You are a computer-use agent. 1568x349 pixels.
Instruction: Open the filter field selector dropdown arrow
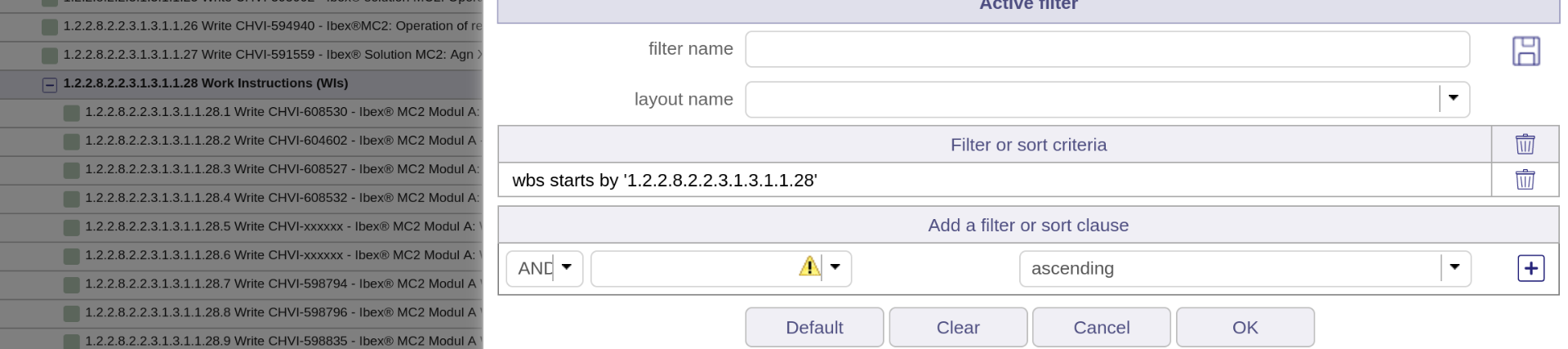coord(835,267)
